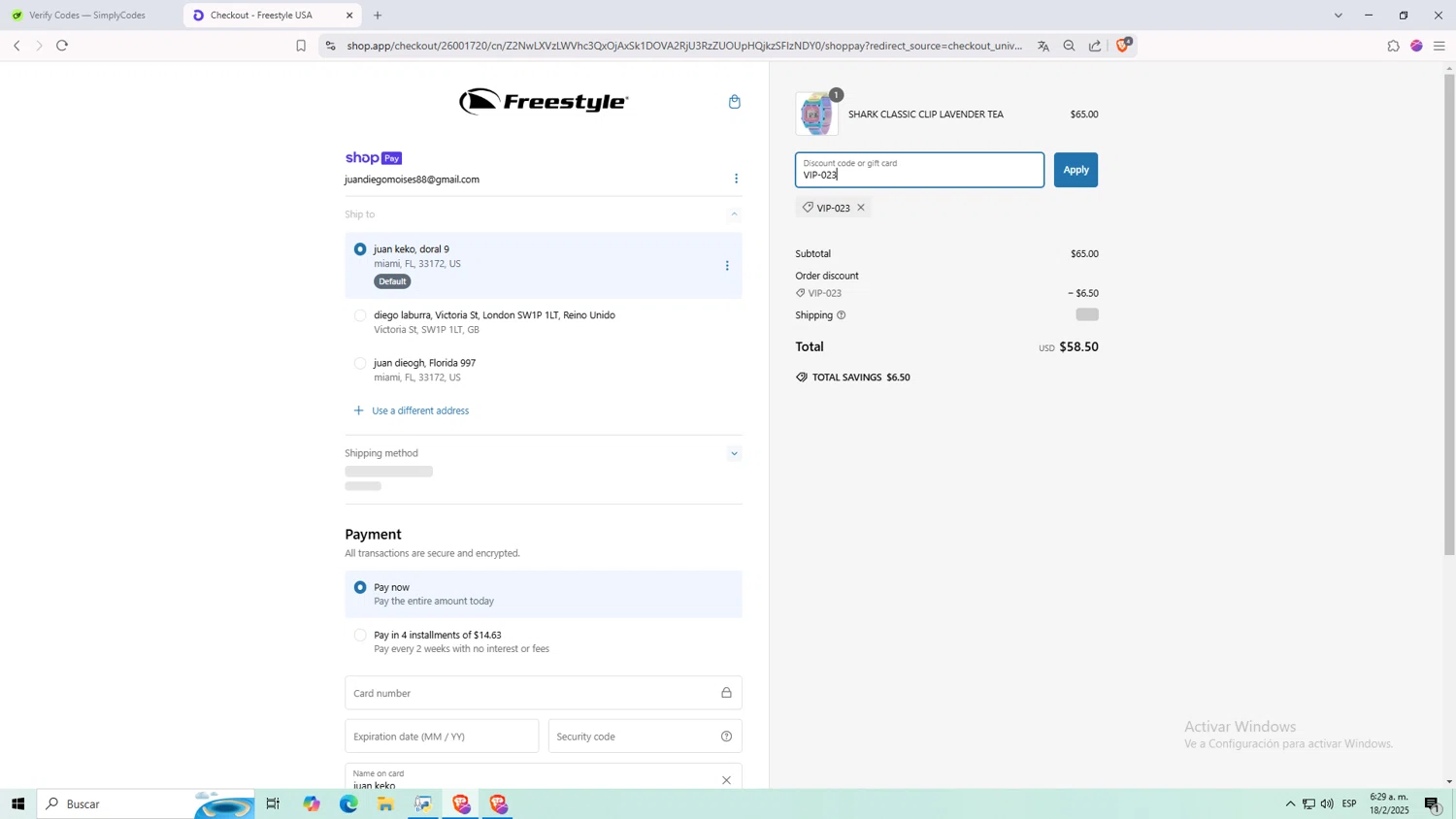The height and width of the screenshot is (819, 1456).
Task: Open the browser tab list dropdown
Action: (x=1339, y=16)
